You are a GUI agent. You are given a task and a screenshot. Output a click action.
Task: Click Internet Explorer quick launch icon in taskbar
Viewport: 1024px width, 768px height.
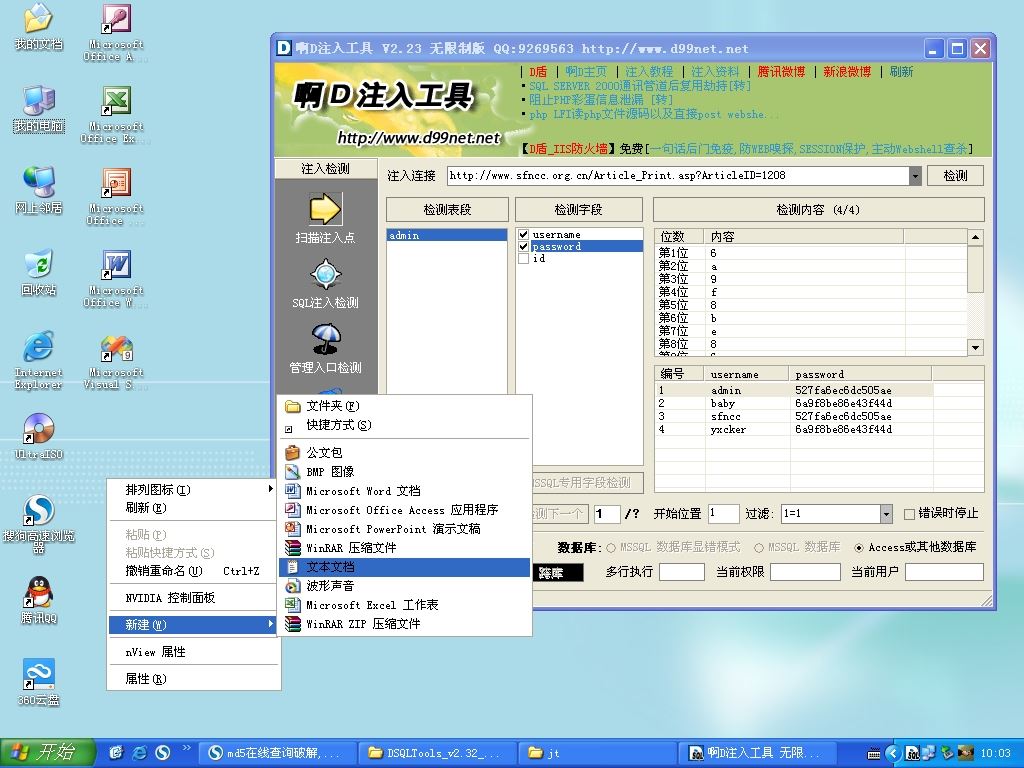[x=140, y=753]
